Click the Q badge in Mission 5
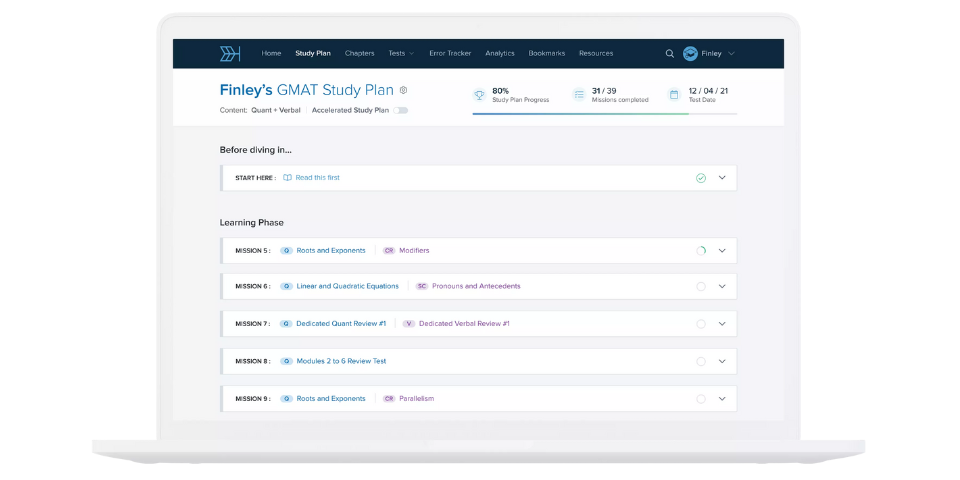The width and height of the screenshot is (960, 480). click(286, 250)
